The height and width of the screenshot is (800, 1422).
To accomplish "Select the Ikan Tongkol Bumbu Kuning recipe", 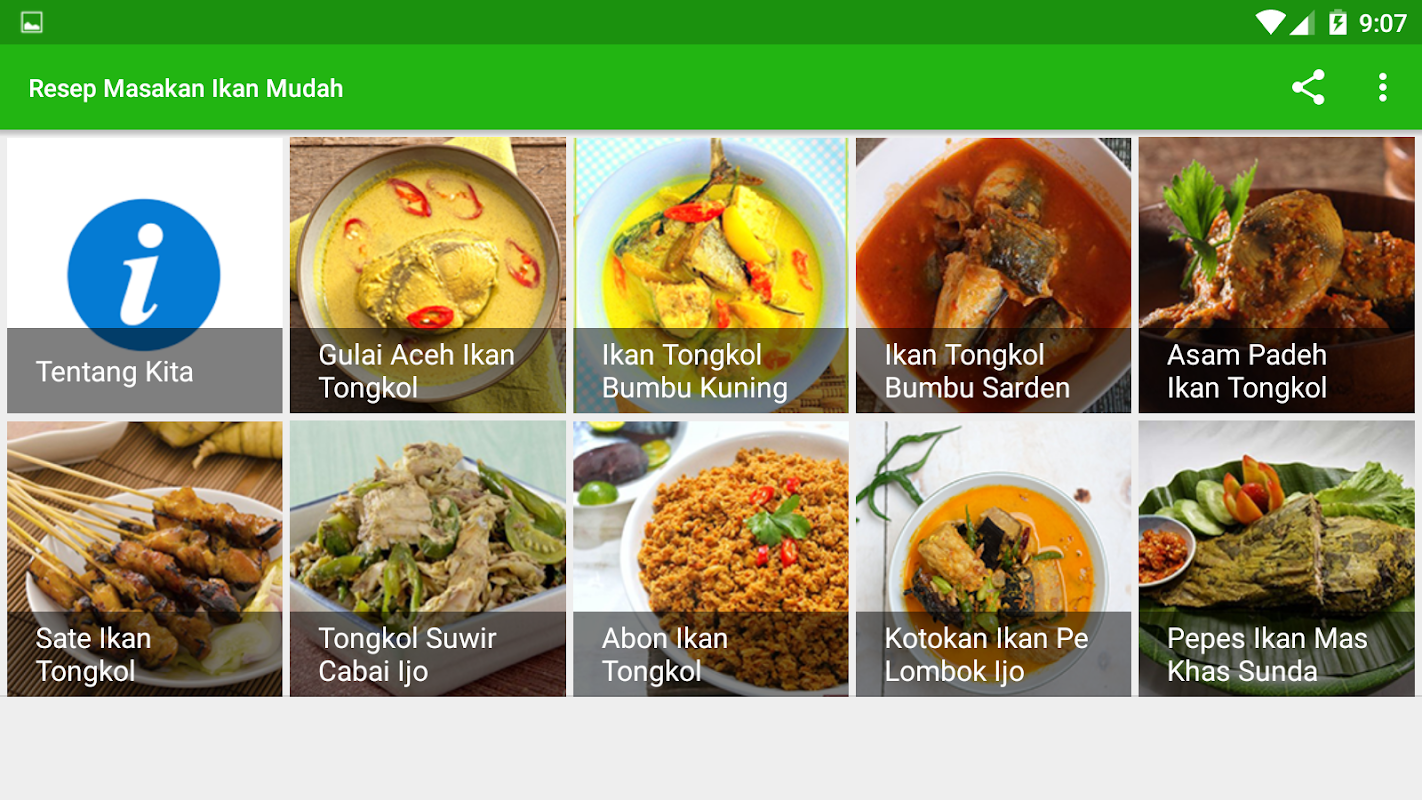I will pos(711,275).
